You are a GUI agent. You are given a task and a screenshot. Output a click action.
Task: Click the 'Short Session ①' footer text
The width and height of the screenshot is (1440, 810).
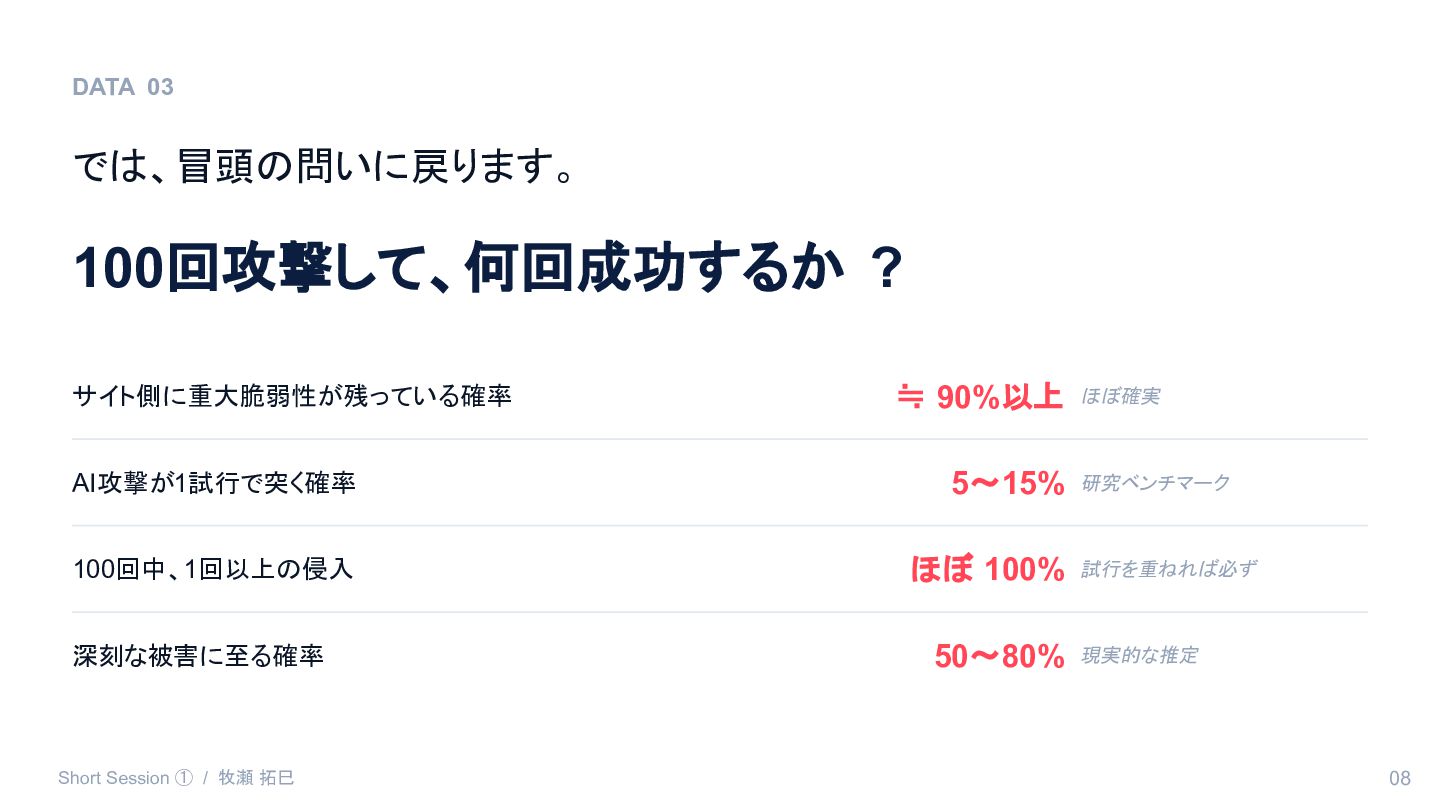(x=125, y=778)
